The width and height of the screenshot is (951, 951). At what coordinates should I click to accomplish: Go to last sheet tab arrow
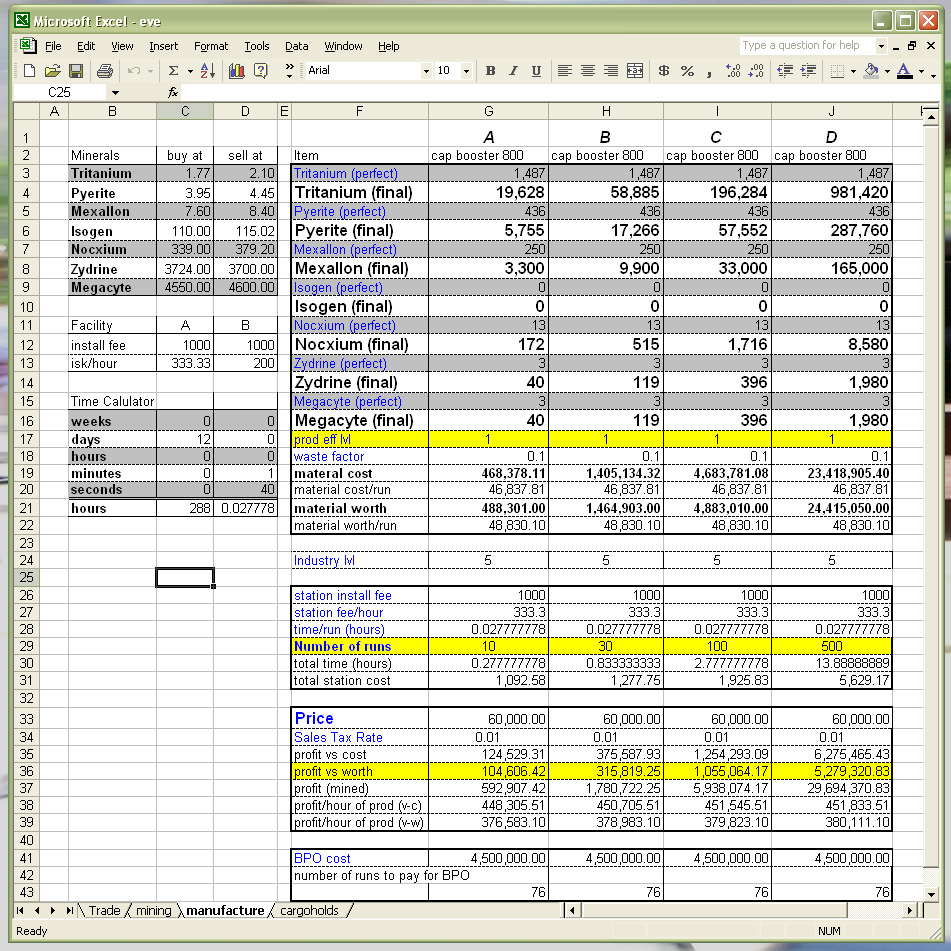70,910
